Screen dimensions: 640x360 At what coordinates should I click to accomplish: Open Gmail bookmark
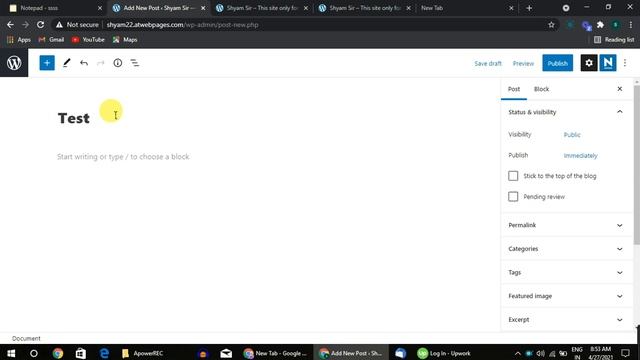pyautogui.click(x=51, y=40)
